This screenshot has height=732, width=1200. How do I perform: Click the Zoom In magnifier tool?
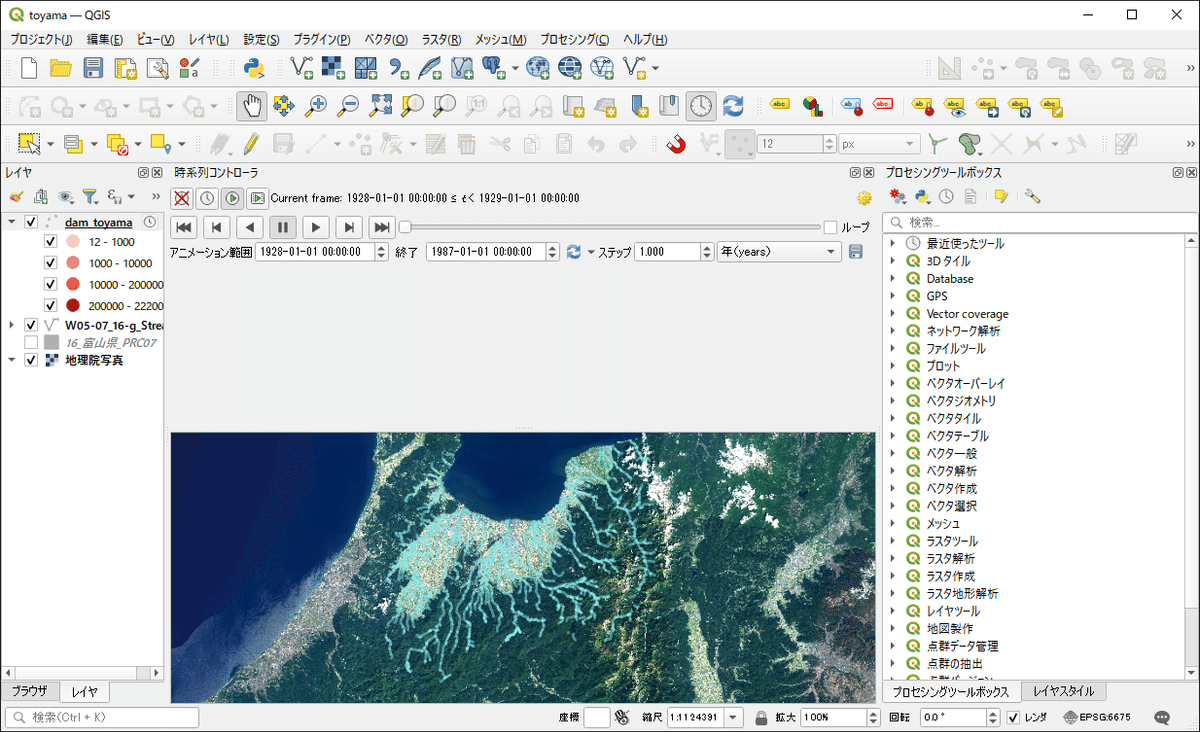[x=316, y=105]
